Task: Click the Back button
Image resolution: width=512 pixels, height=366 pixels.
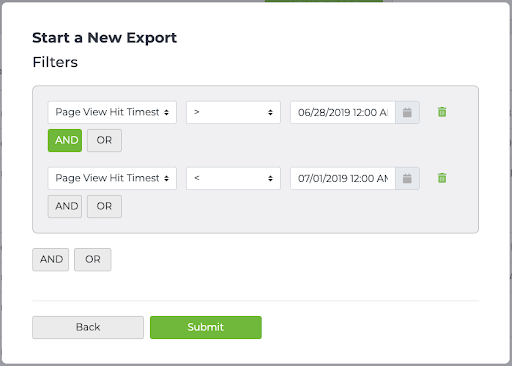Action: click(88, 327)
